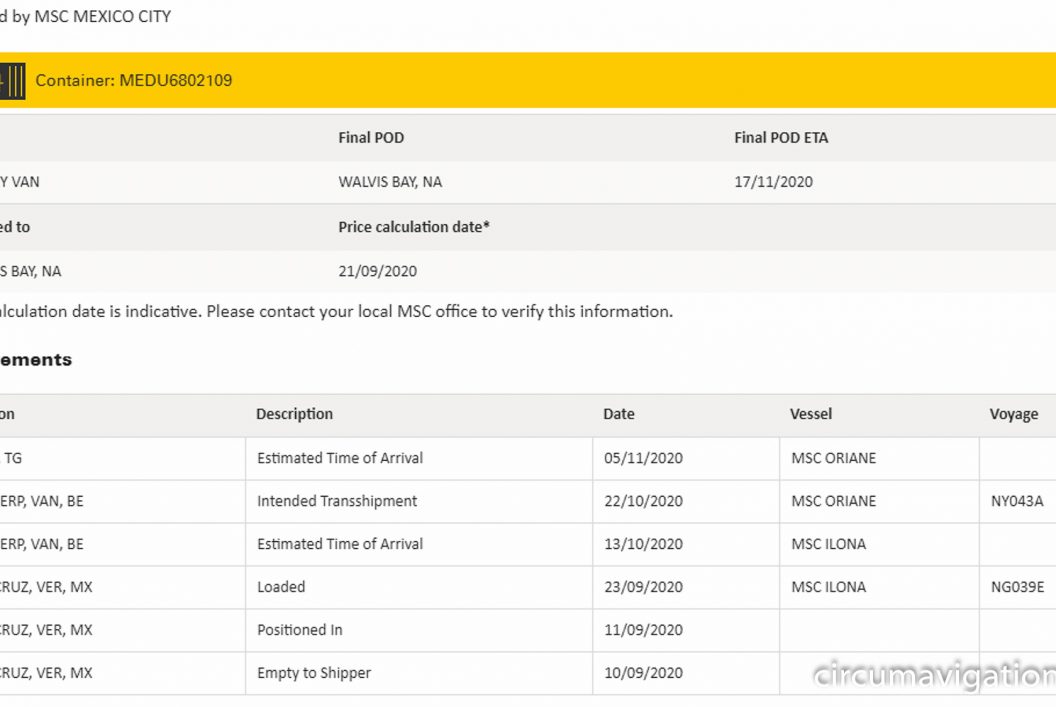Select the Intended Transshipment description

337,502
